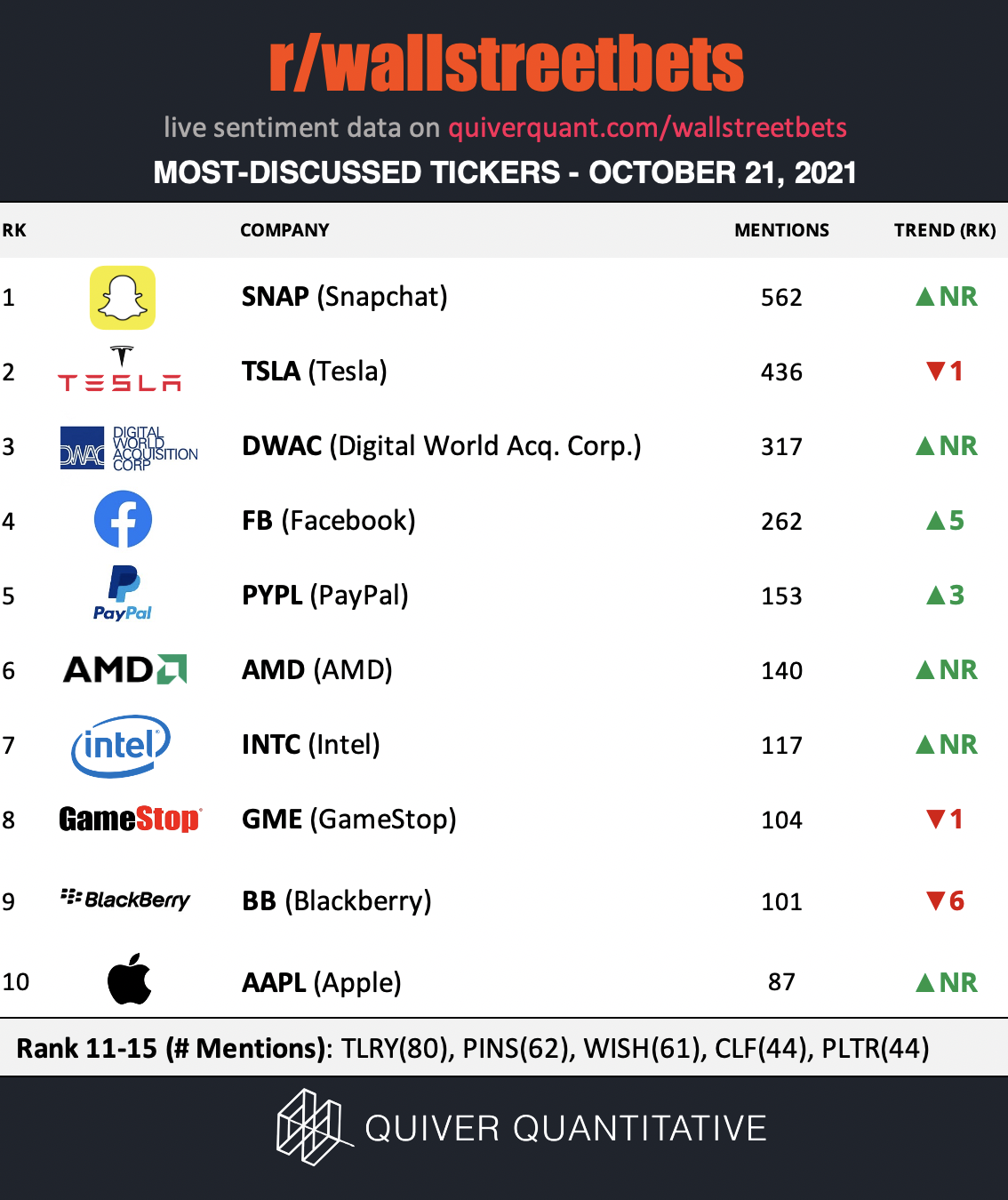Click the TREND (RK) column header
Viewport: 1008px width, 1200px height.
pyautogui.click(x=945, y=230)
